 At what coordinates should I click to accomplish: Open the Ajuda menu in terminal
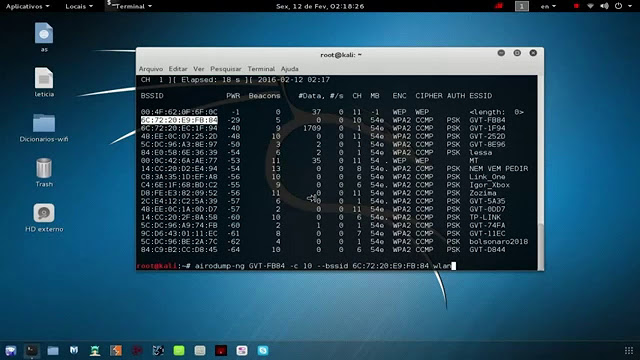pyautogui.click(x=289, y=69)
